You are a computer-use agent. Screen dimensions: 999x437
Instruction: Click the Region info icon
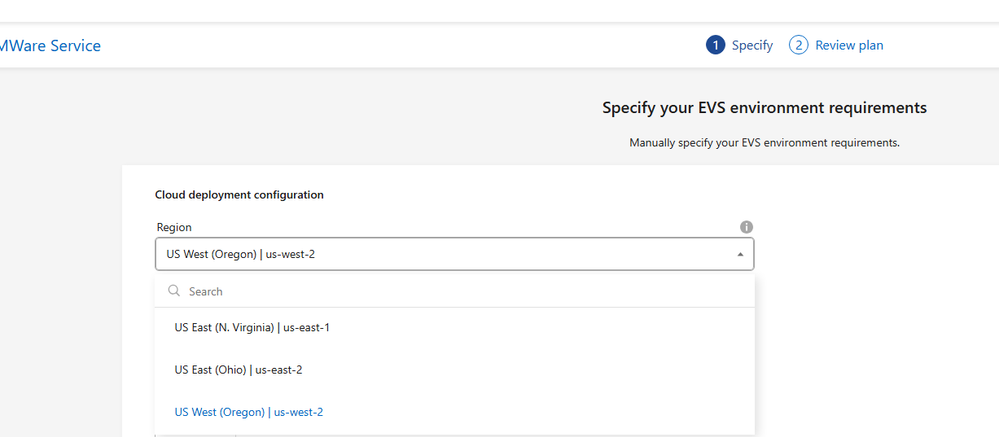[746, 227]
